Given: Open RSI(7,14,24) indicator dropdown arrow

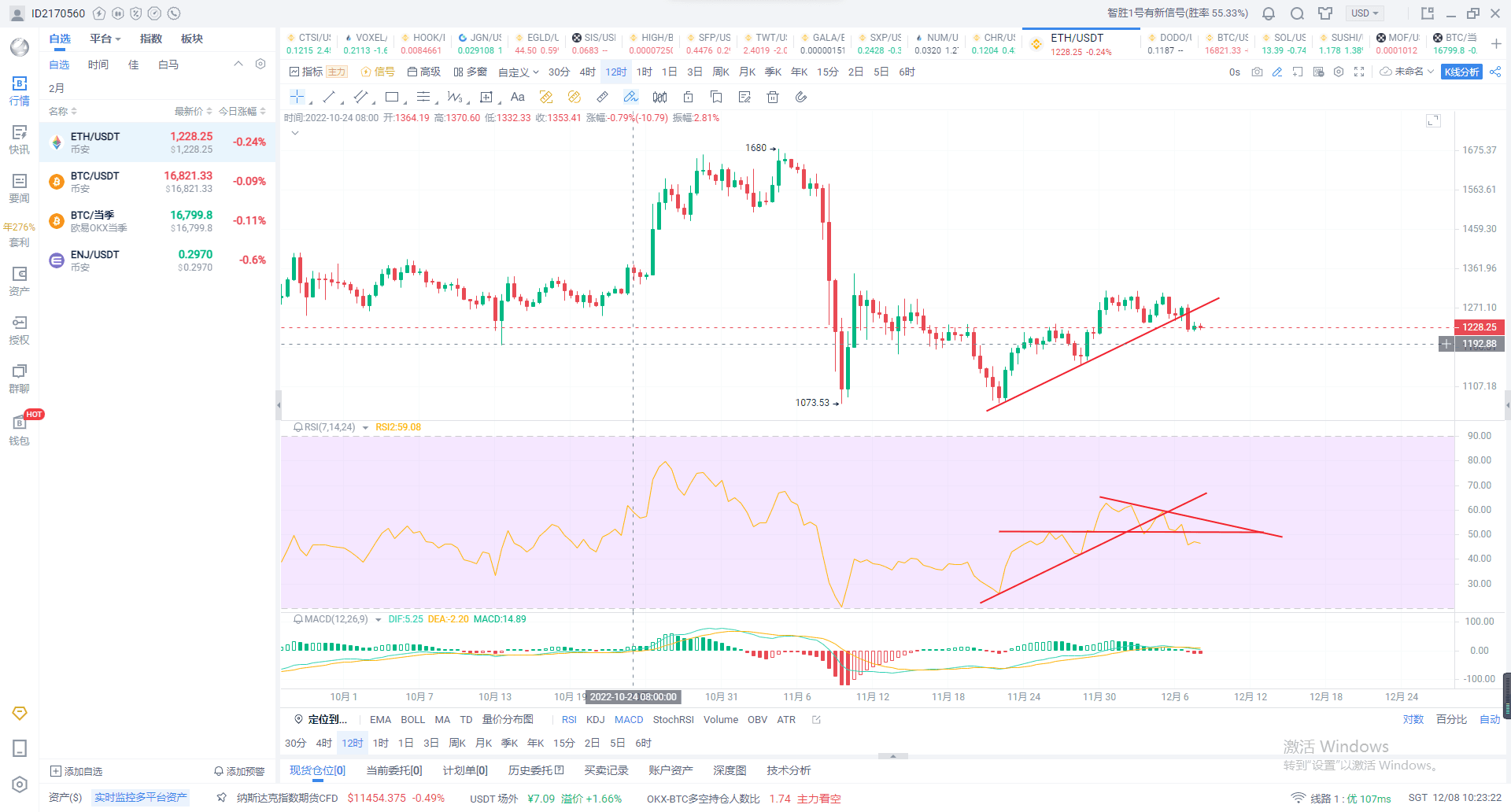Looking at the screenshot, I should tap(366, 427).
